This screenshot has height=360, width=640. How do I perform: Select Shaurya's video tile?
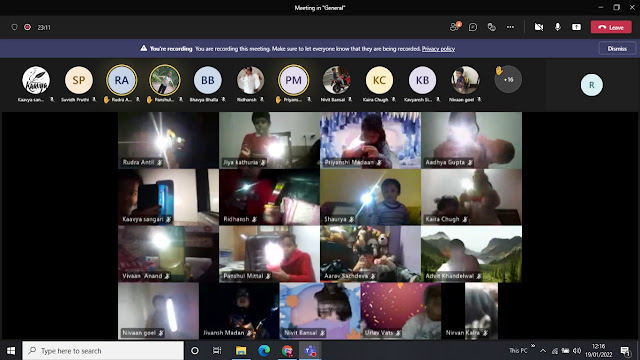point(371,197)
